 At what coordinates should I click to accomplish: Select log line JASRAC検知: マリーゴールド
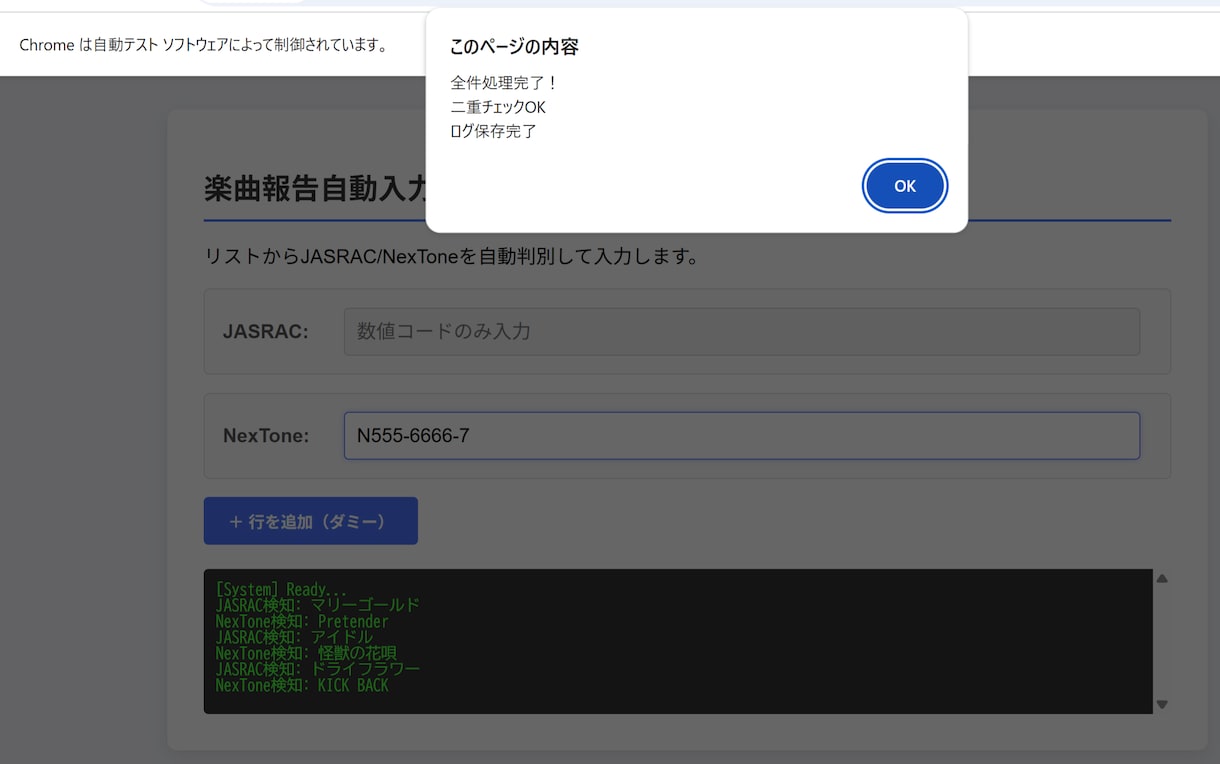(x=318, y=605)
